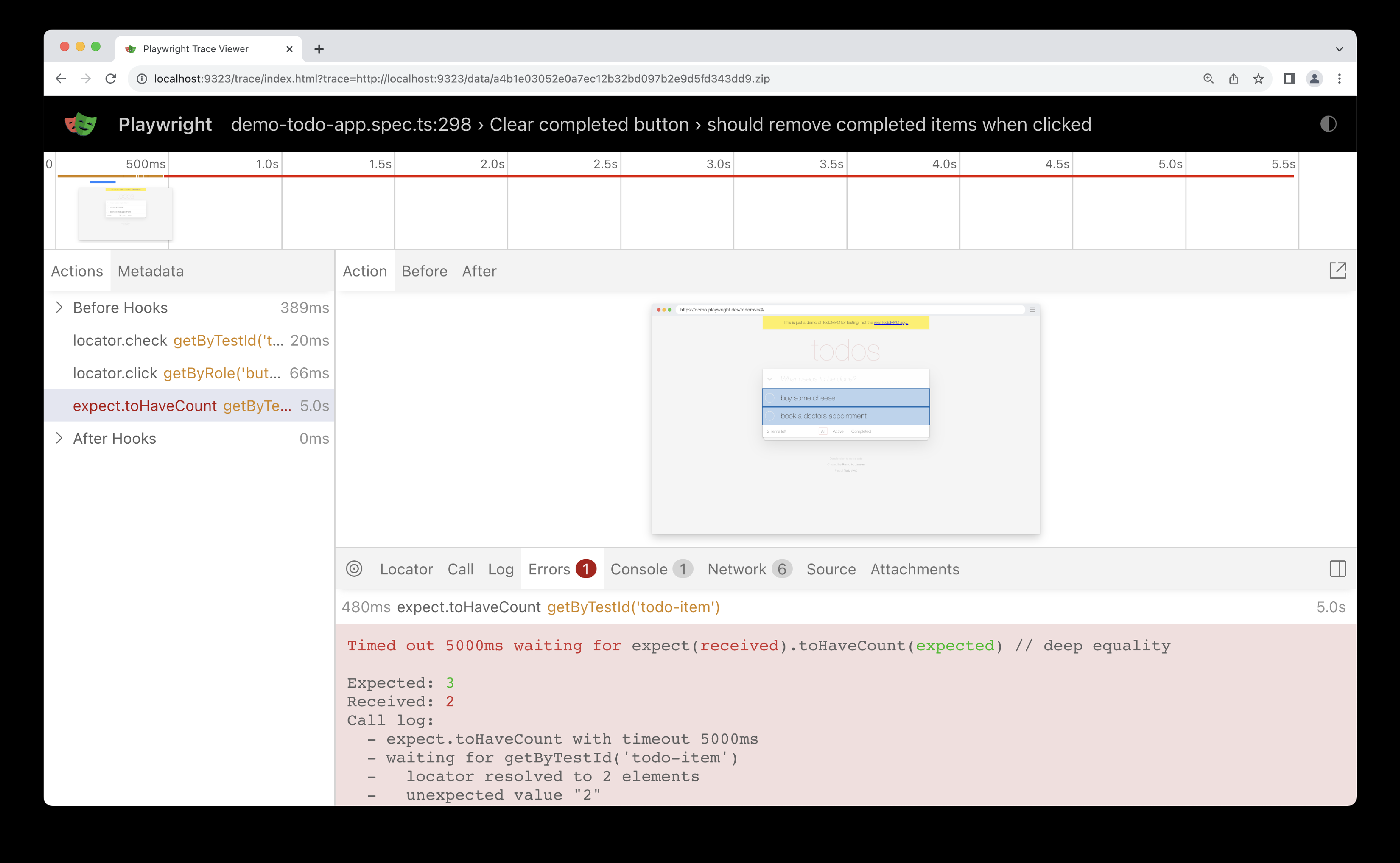Toggle the dark/light theme icon
Viewport: 1400px width, 863px height.
tap(1328, 124)
